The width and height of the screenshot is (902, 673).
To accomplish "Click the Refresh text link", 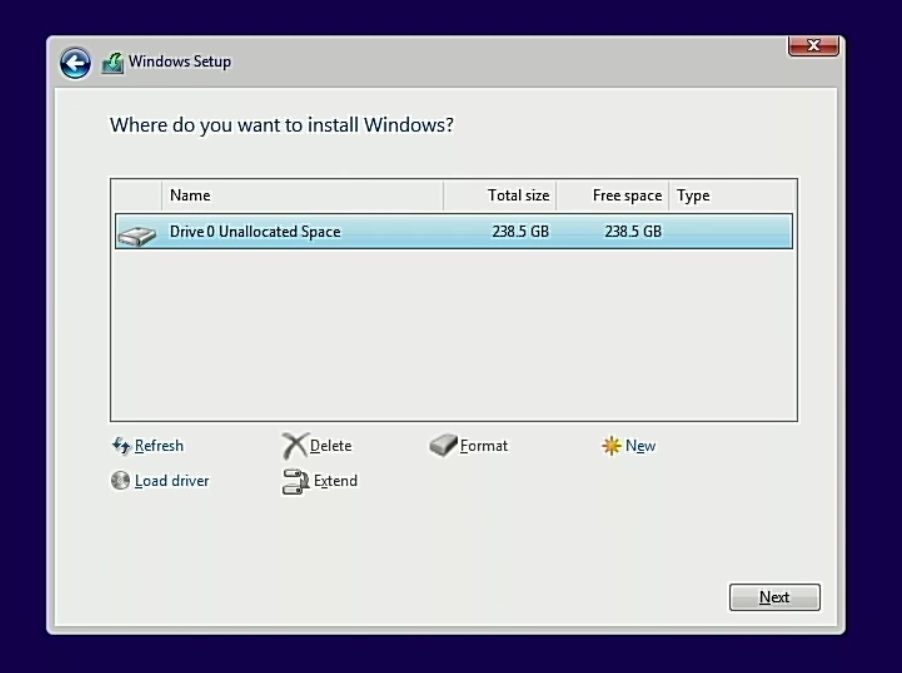I will pos(159,446).
